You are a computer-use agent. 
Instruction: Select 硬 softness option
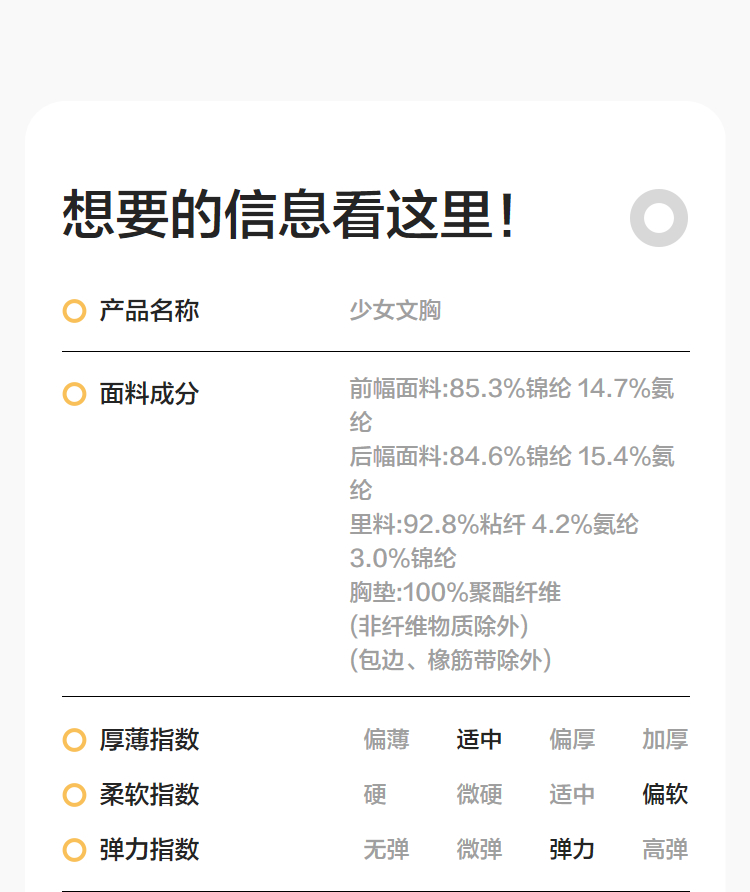(374, 795)
